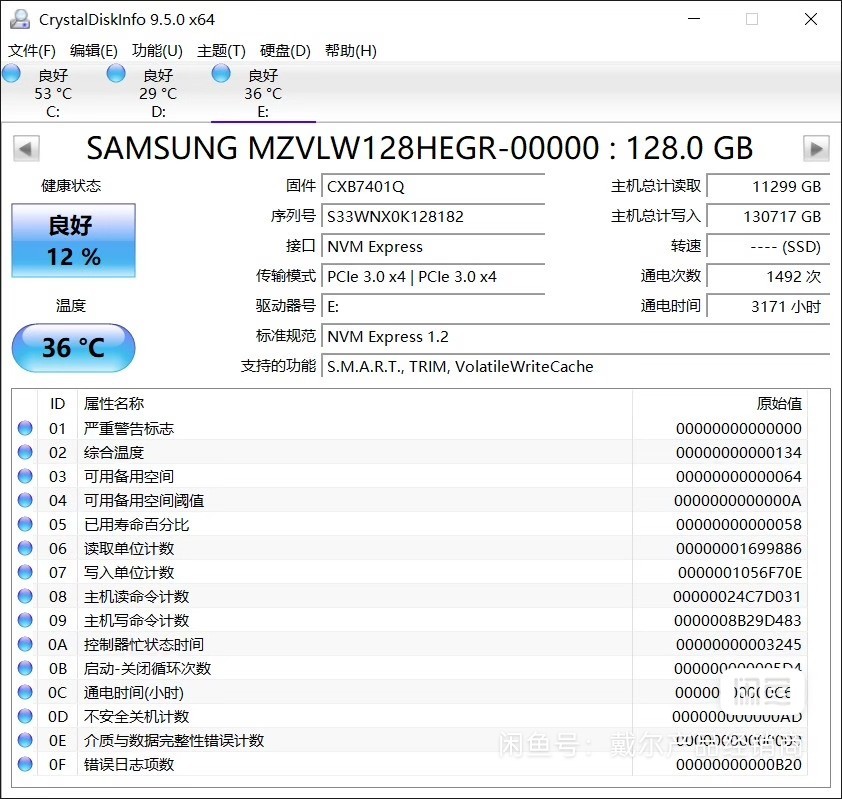Select the 写入单位计数 attribute row
The image size is (842, 799).
410,572
